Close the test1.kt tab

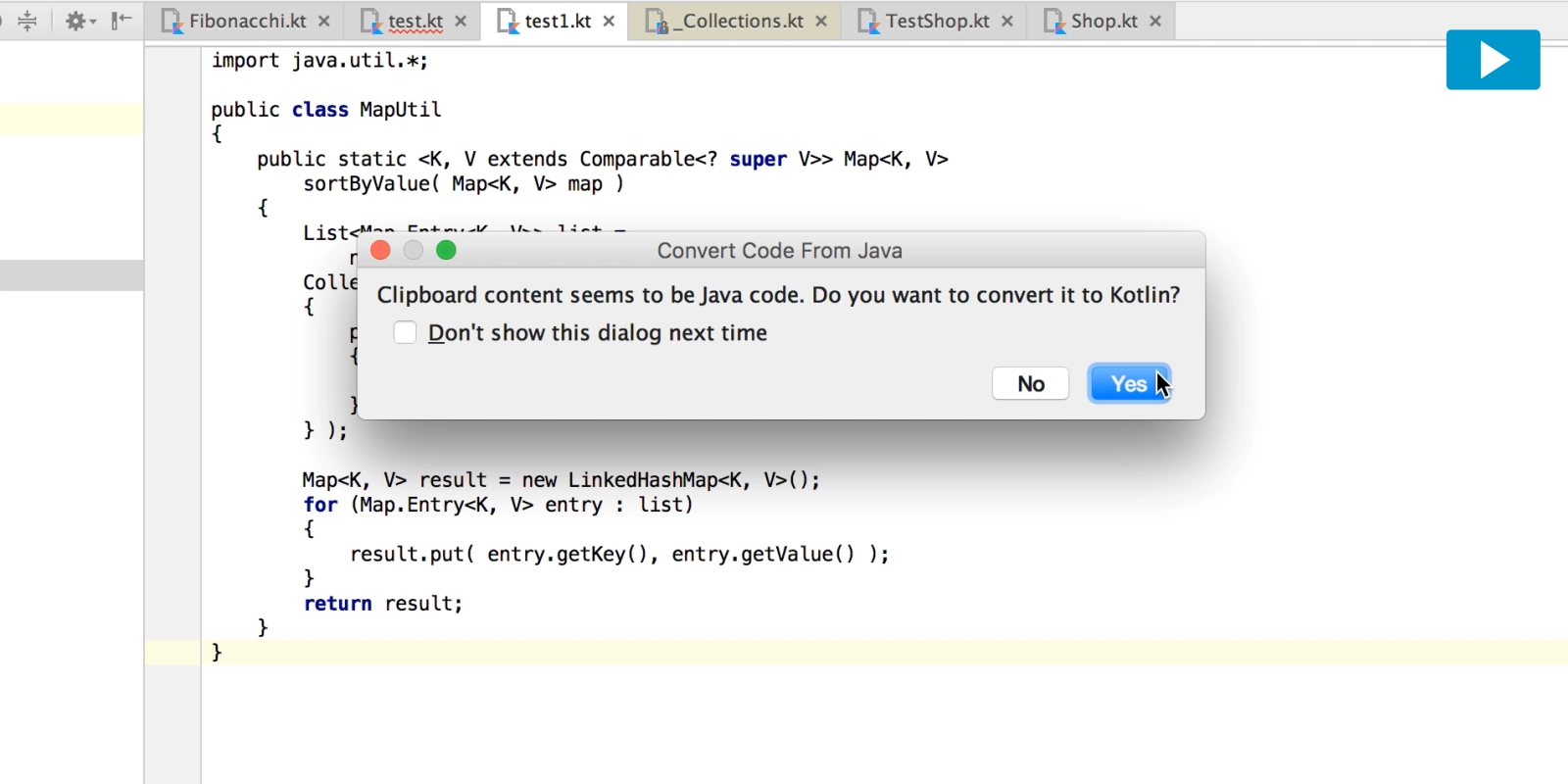tap(609, 21)
